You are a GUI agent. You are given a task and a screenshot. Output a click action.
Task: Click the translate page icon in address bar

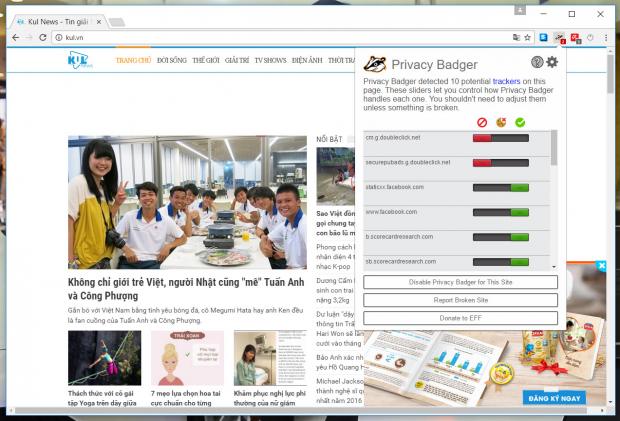[514, 37]
